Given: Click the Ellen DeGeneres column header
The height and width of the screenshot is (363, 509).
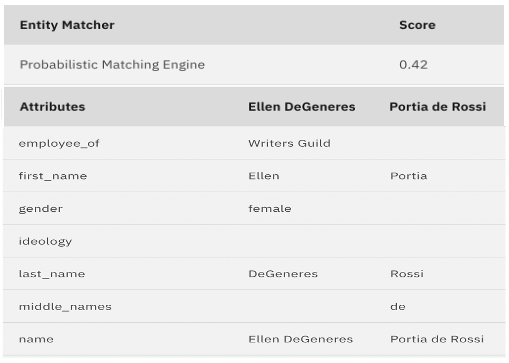Looking at the screenshot, I should tap(302, 107).
